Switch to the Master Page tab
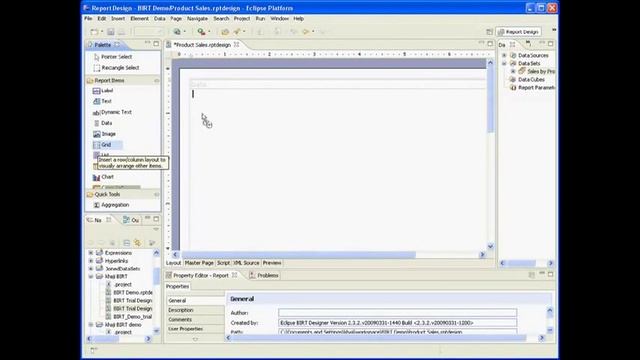This screenshot has height=360, width=640. [x=199, y=263]
